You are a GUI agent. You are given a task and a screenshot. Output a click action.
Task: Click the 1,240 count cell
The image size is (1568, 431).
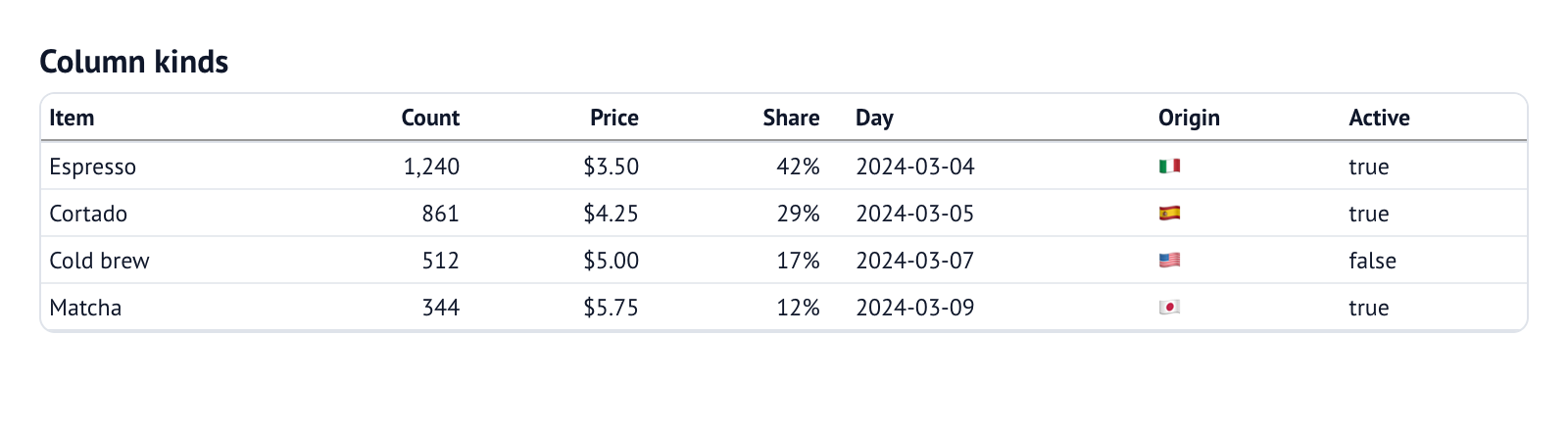pos(431,167)
